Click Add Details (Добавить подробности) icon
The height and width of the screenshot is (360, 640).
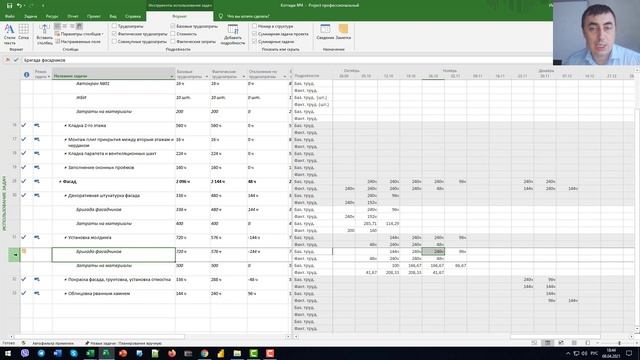click(233, 34)
